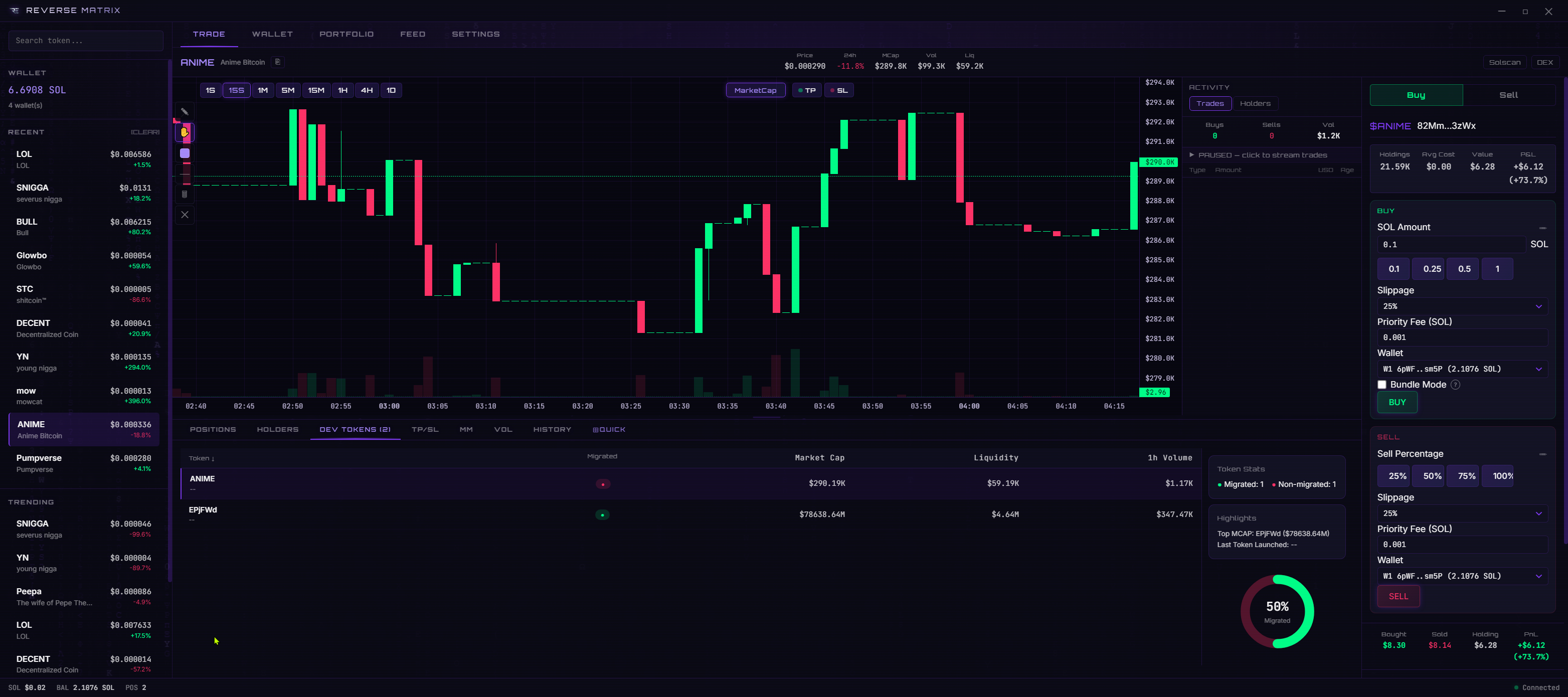Open the Wallet tab
1568x697 pixels.
pyautogui.click(x=272, y=34)
